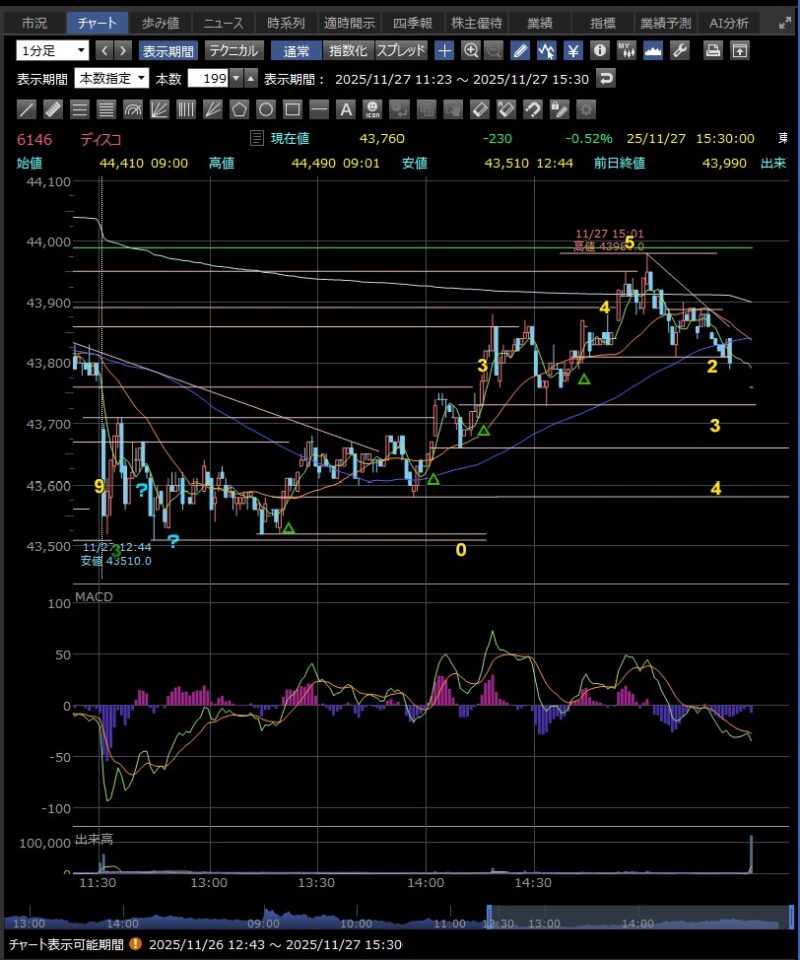Click the text annotation 'A' tool
Viewport: 800px width, 960px height.
tap(345, 110)
